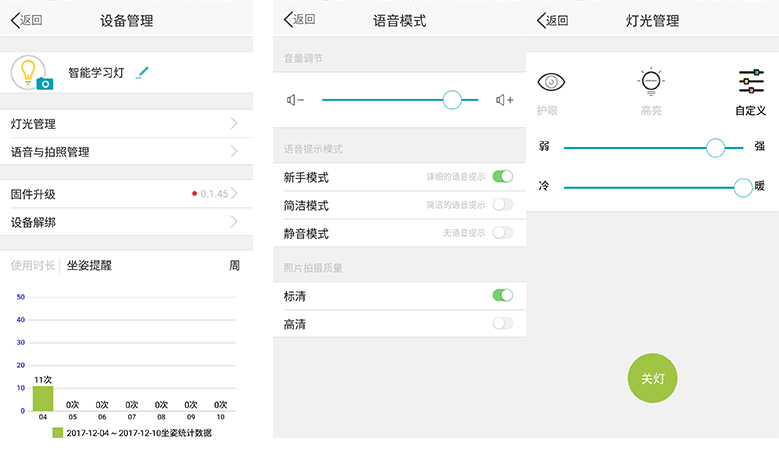Expand 语音与拍照管理 settings row
779x450 pixels.
coord(234,152)
